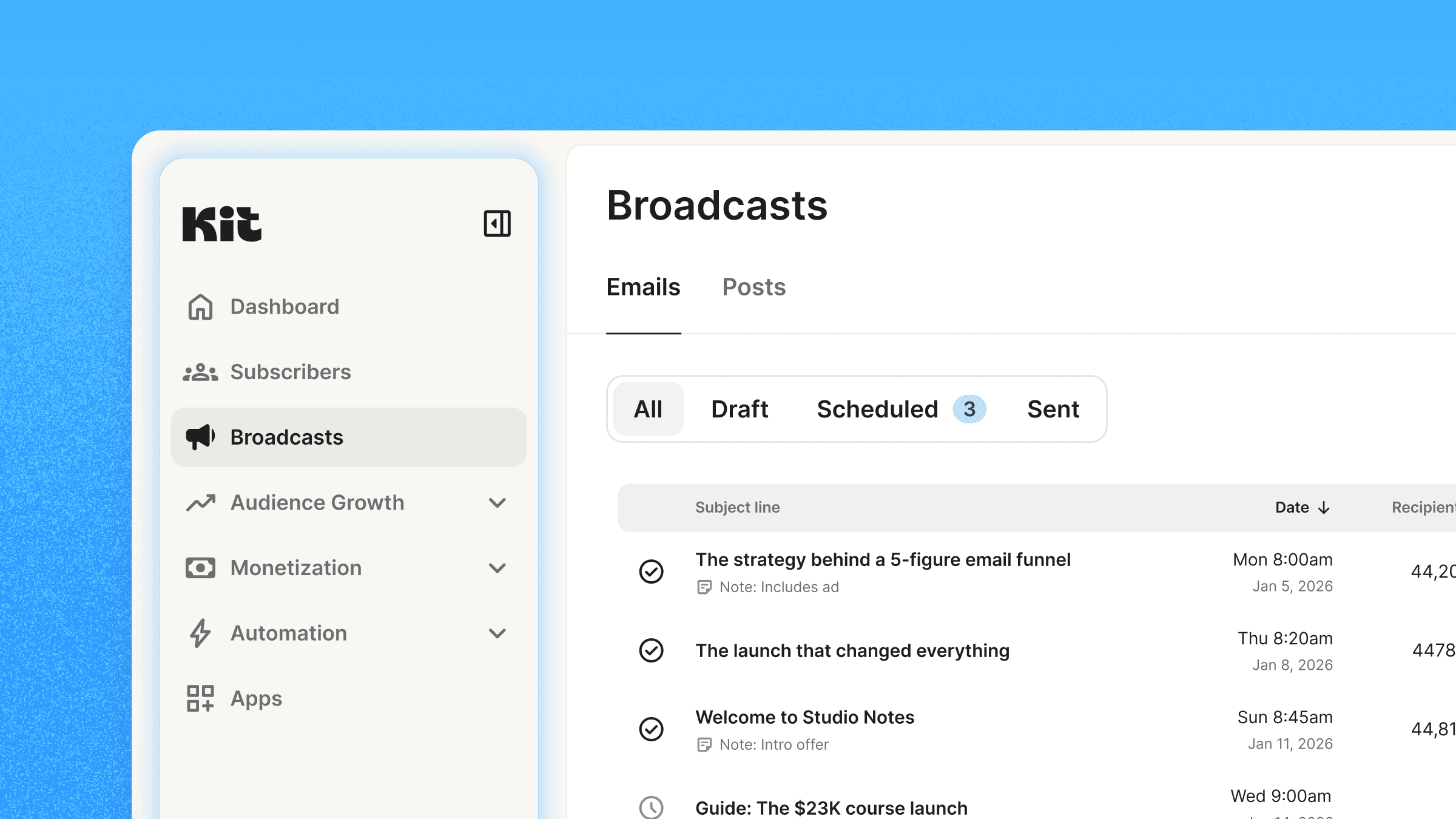
Task: Click 'Thu 8:20am' date cell
Action: tap(1285, 638)
